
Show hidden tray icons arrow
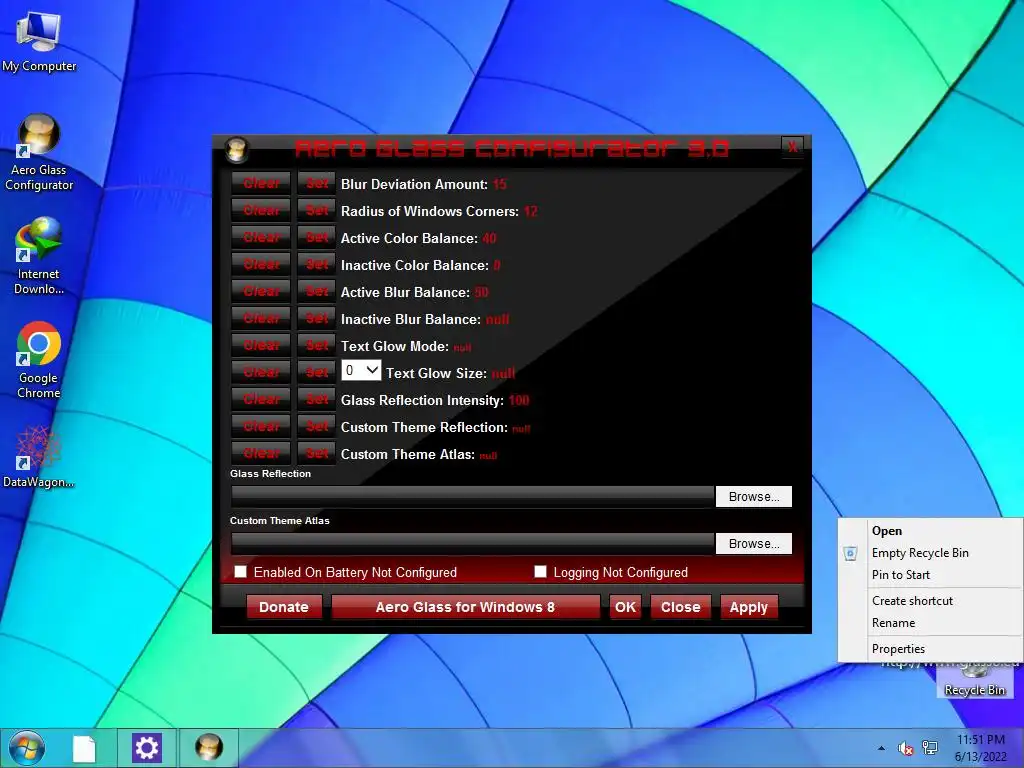(x=882, y=748)
